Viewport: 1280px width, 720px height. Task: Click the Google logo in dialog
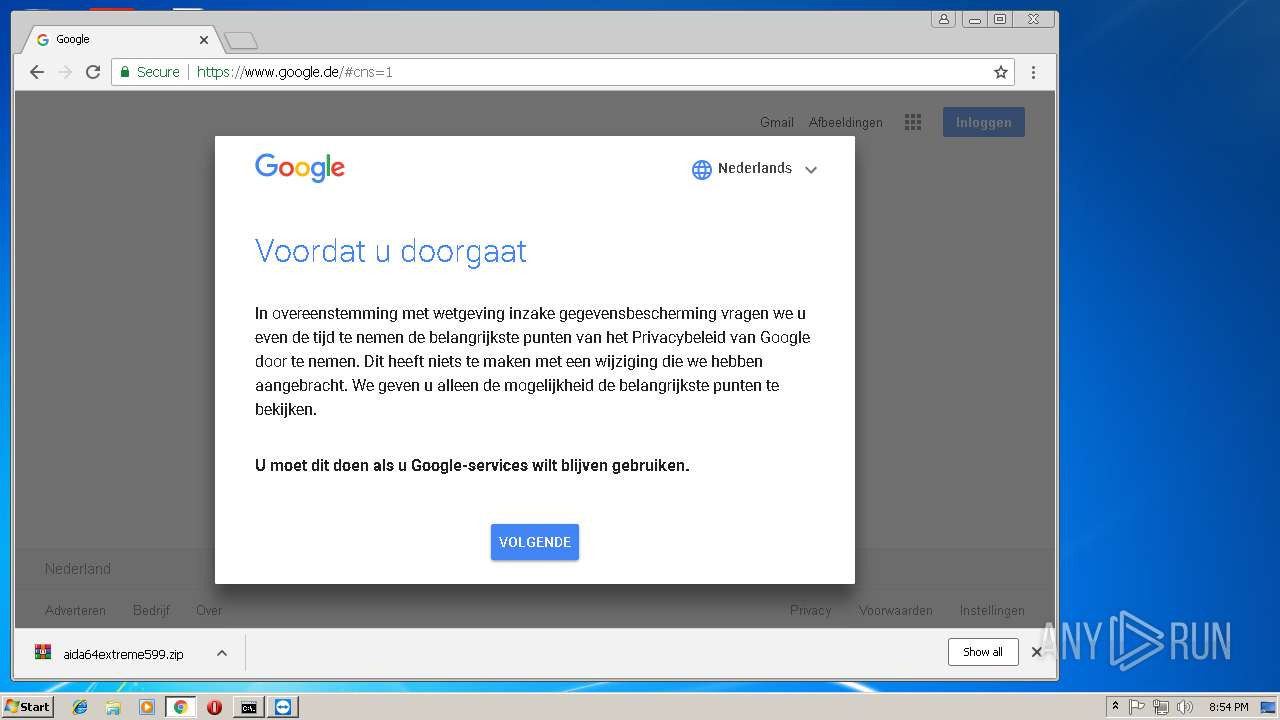pyautogui.click(x=300, y=167)
